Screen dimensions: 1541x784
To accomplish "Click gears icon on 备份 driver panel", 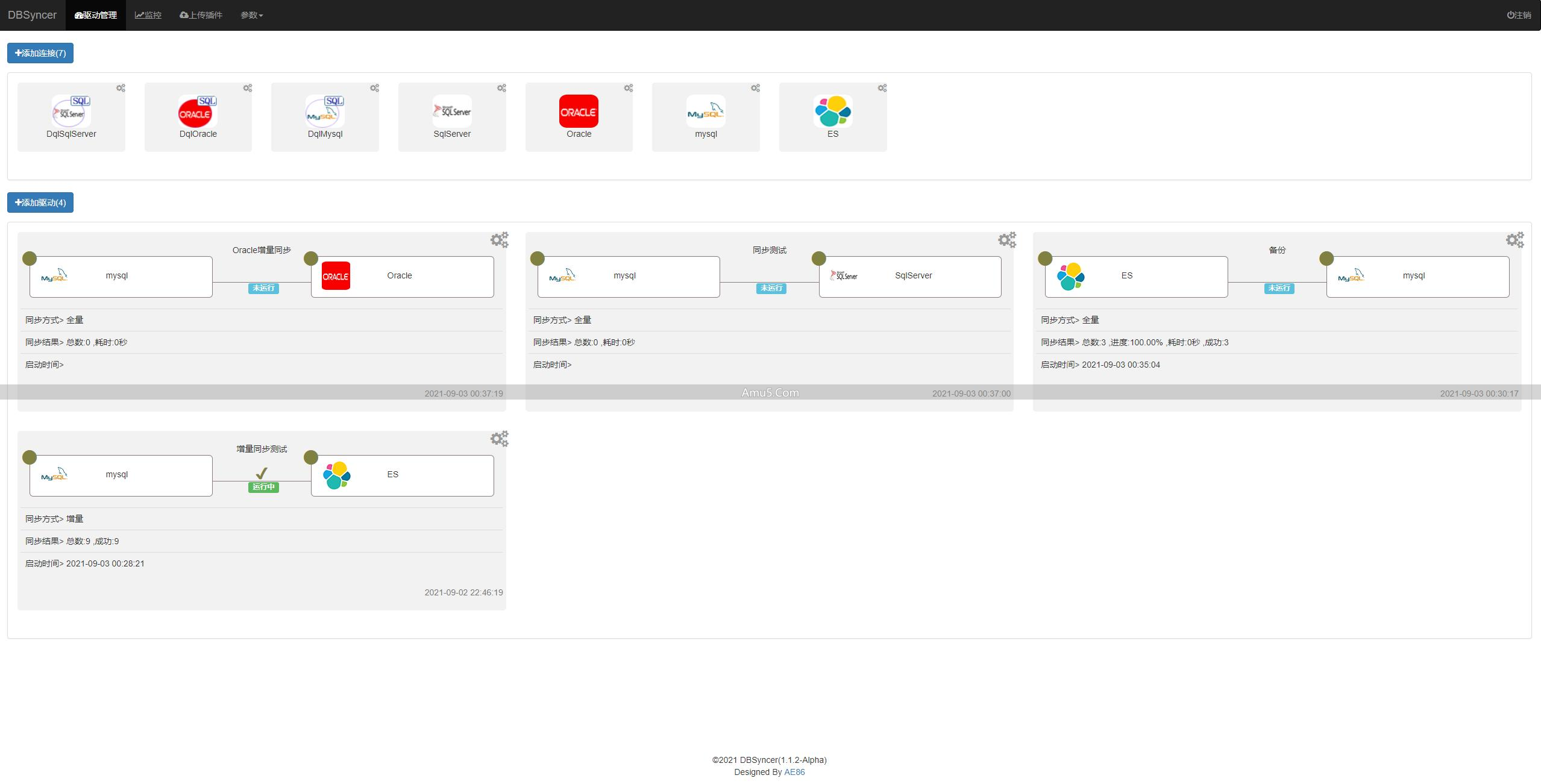I will tap(1514, 240).
